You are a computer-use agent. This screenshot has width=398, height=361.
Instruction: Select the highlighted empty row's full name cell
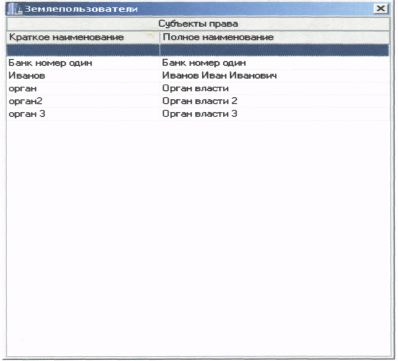coord(275,50)
